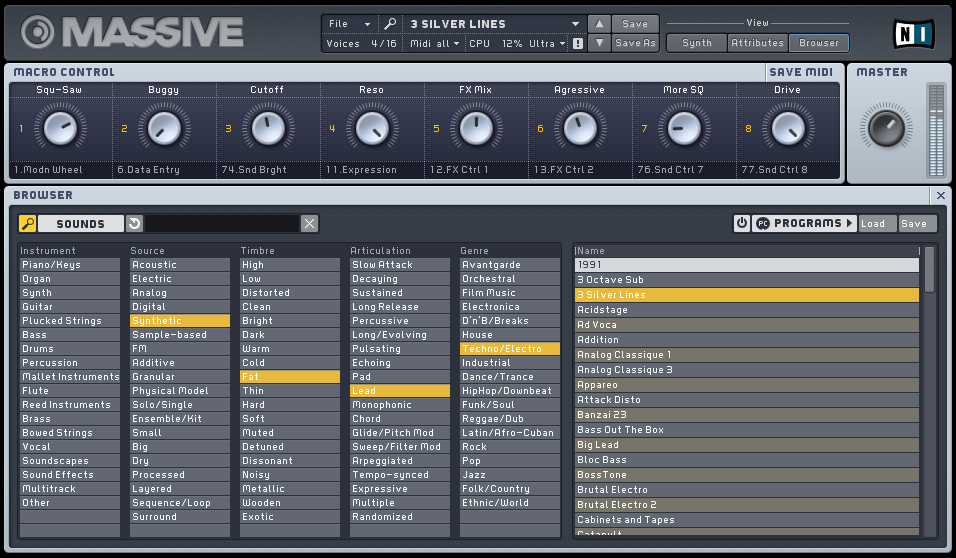Image resolution: width=956 pixels, height=558 pixels.
Task: Click the Master volume knob
Action: (885, 129)
